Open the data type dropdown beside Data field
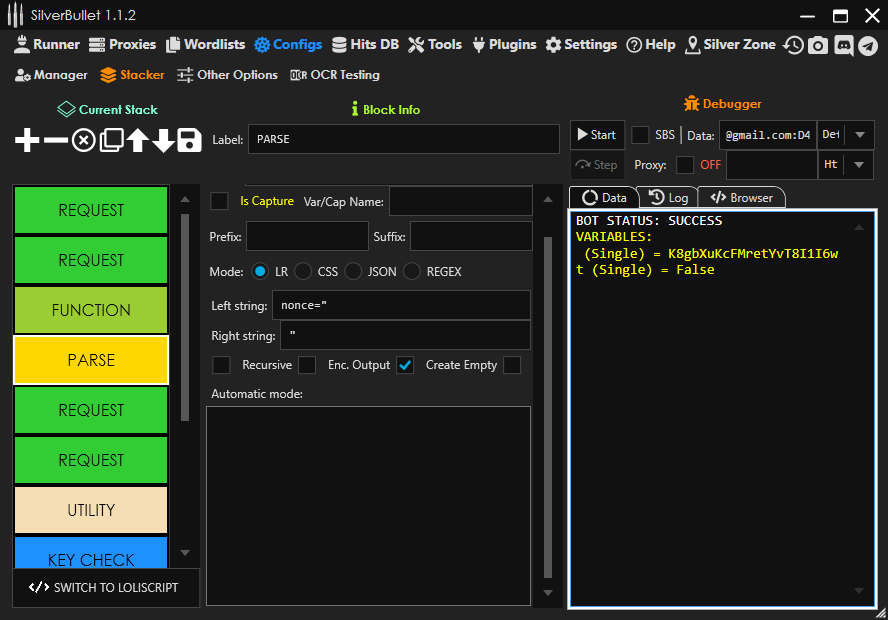 858,135
